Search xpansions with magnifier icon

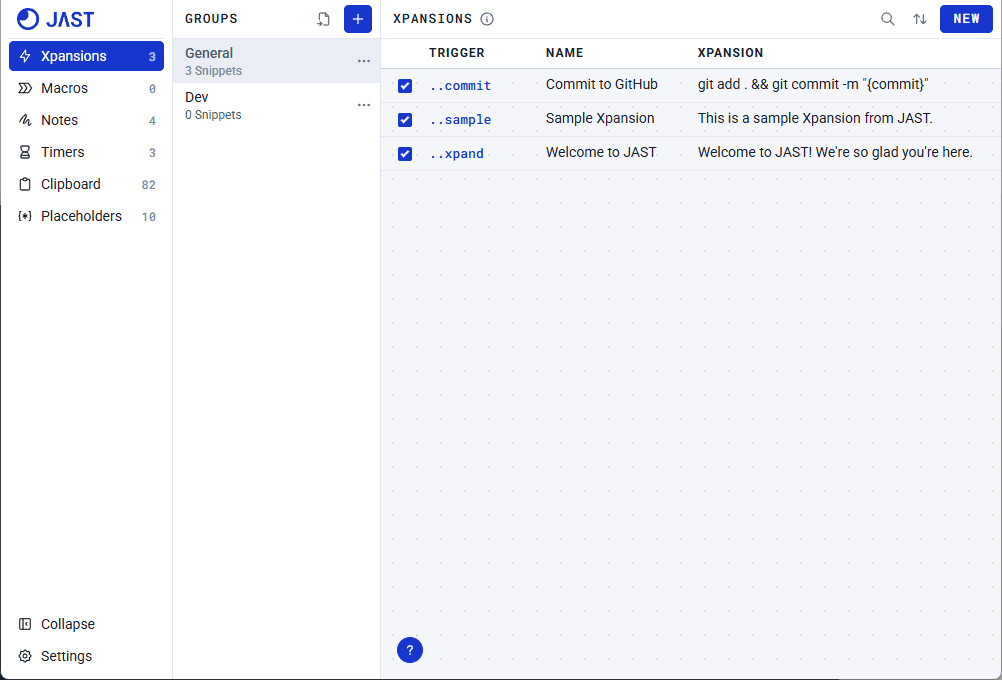[888, 19]
